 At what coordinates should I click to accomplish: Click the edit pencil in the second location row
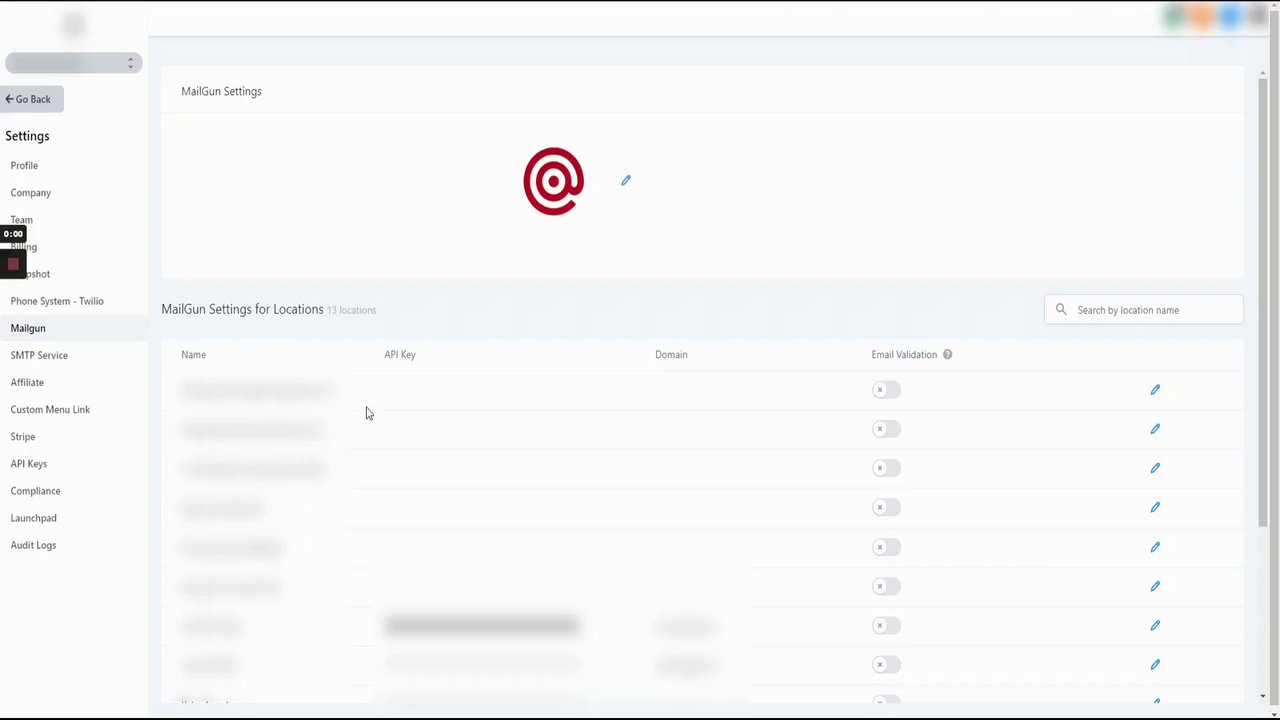tap(1155, 429)
